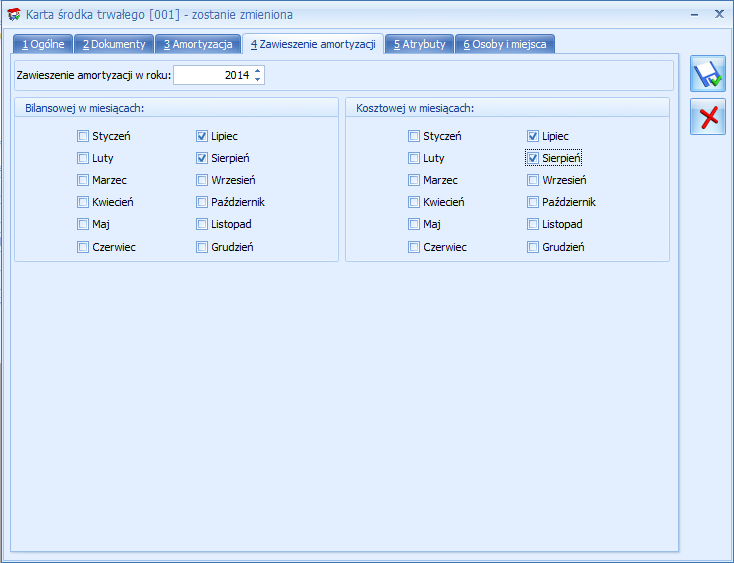Screen dimensions: 734x563
Task: Click the 'Zawieszenie amortyzacji w roku:' label
Action: click(94, 75)
